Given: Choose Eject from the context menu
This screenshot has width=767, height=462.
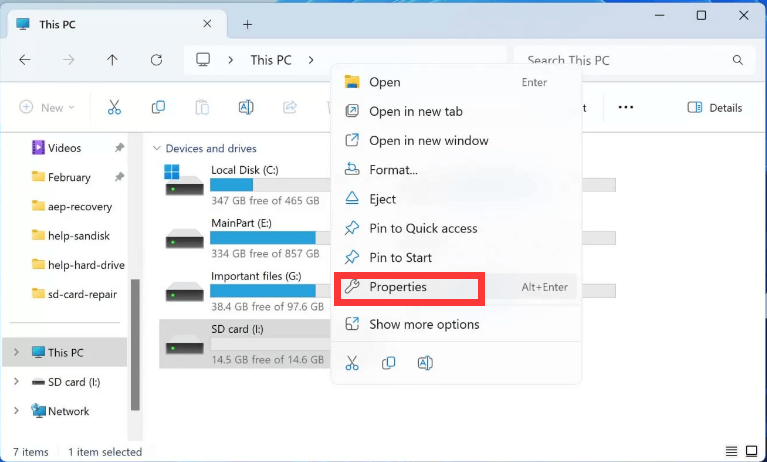Looking at the screenshot, I should coord(456,199).
